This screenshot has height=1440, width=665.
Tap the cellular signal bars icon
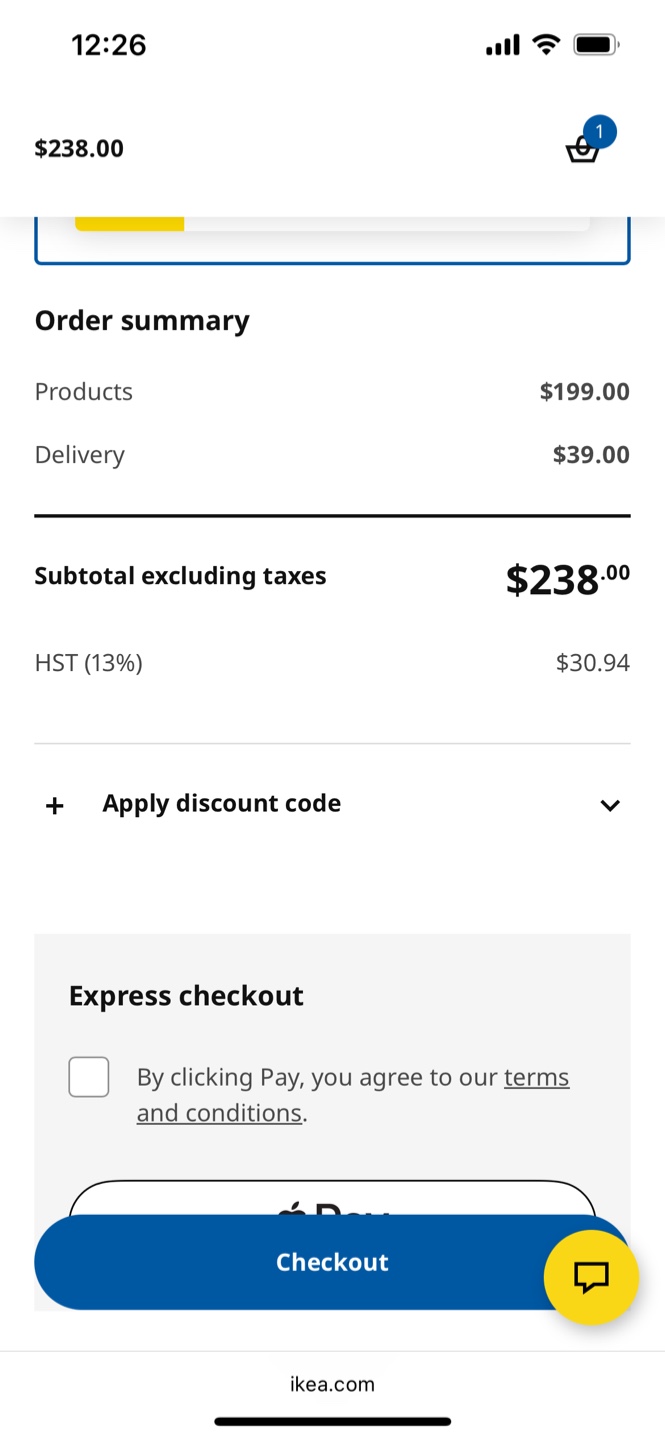[503, 45]
